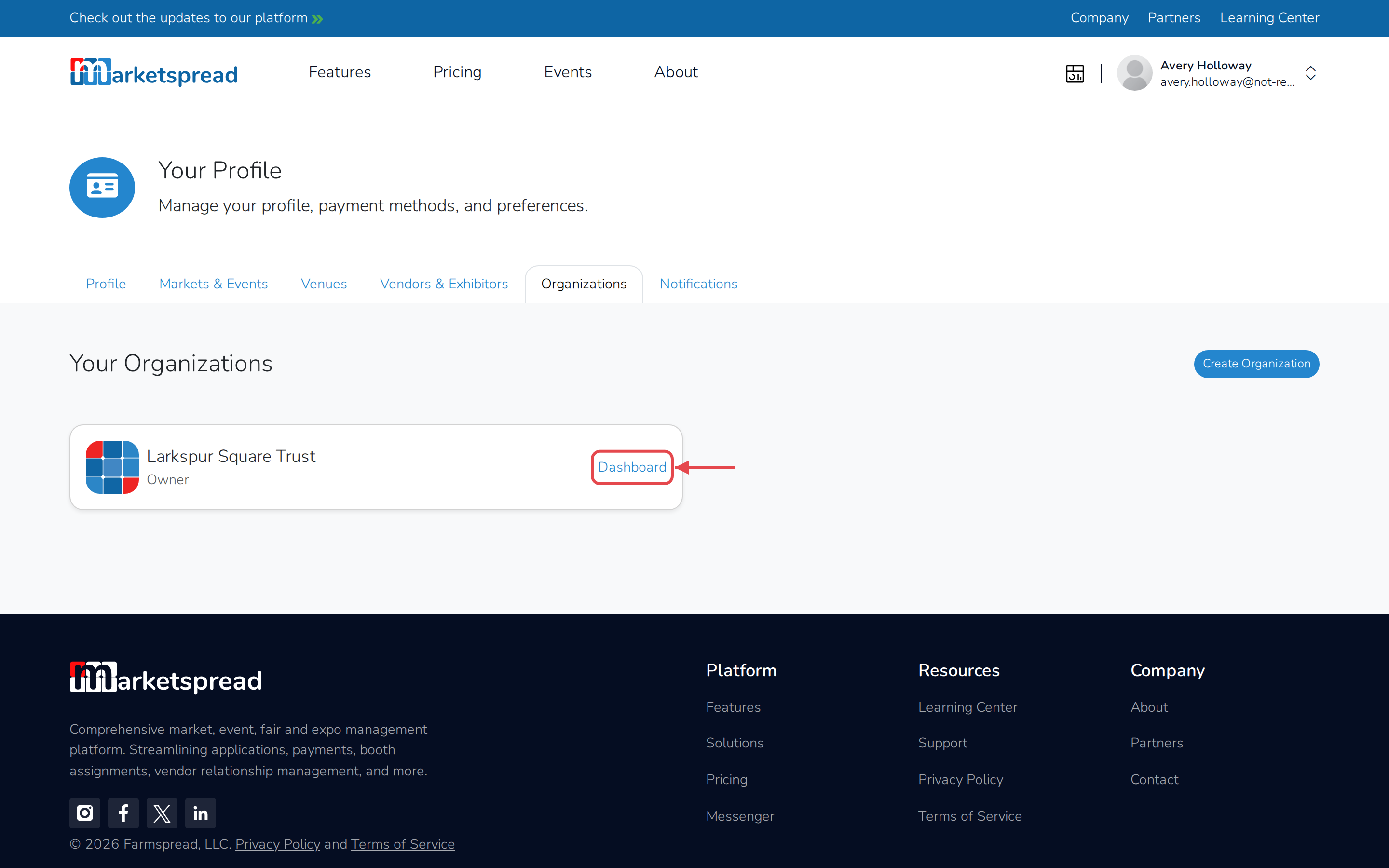1389x868 pixels.
Task: Click the Create Organization button
Action: tap(1256, 364)
